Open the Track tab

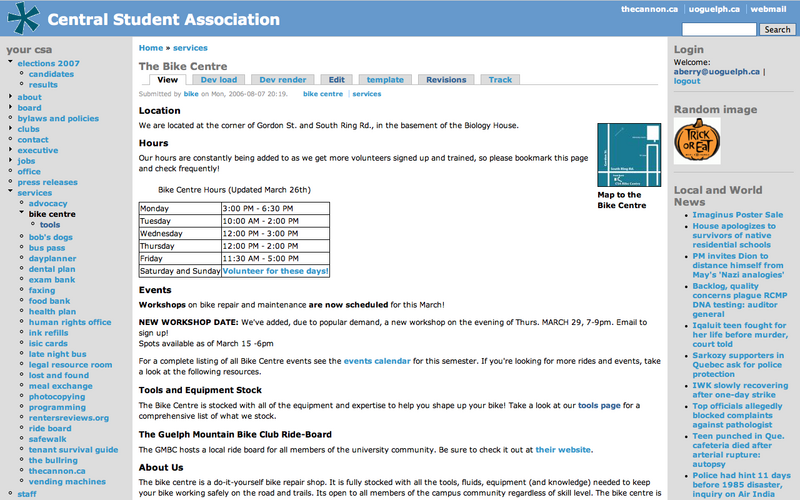point(500,80)
